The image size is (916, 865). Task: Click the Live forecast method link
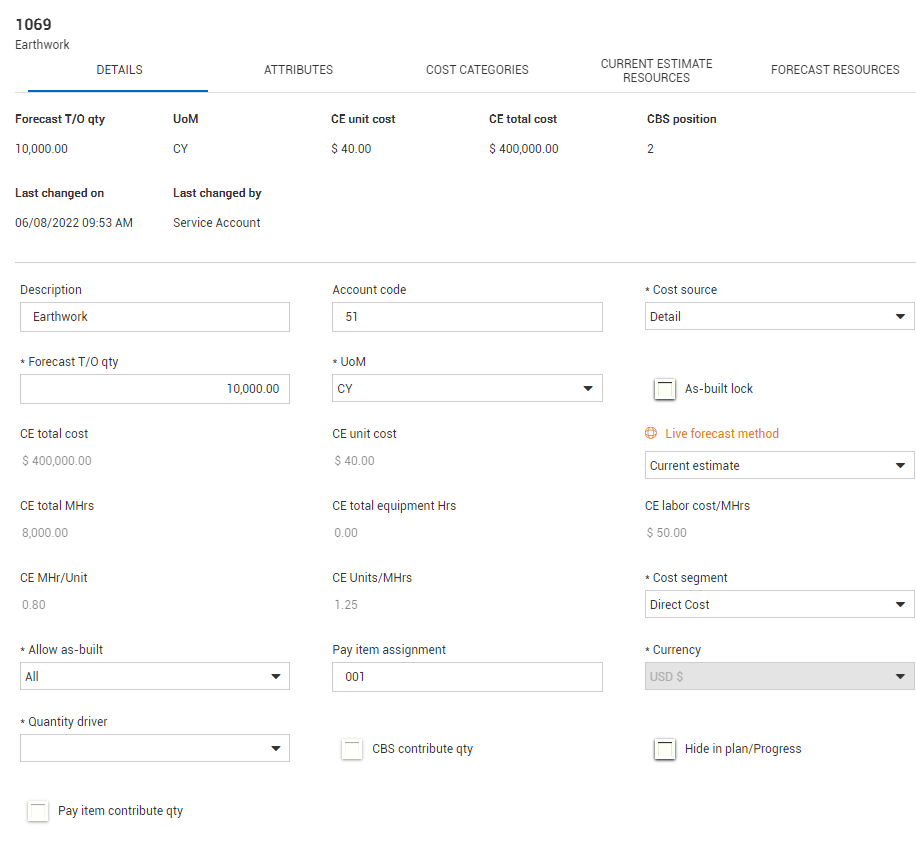721,434
